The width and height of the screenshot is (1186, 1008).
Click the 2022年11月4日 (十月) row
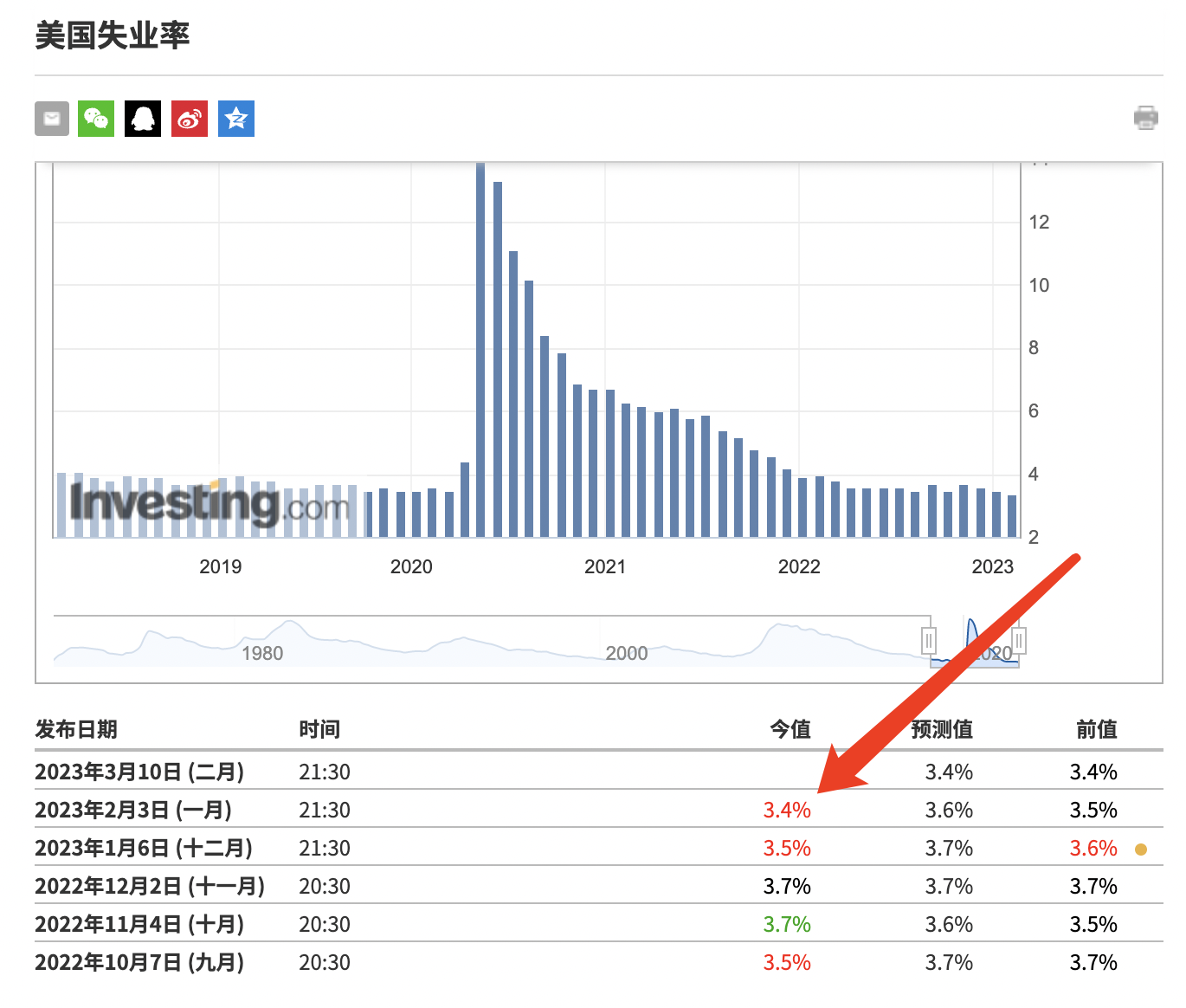139,924
